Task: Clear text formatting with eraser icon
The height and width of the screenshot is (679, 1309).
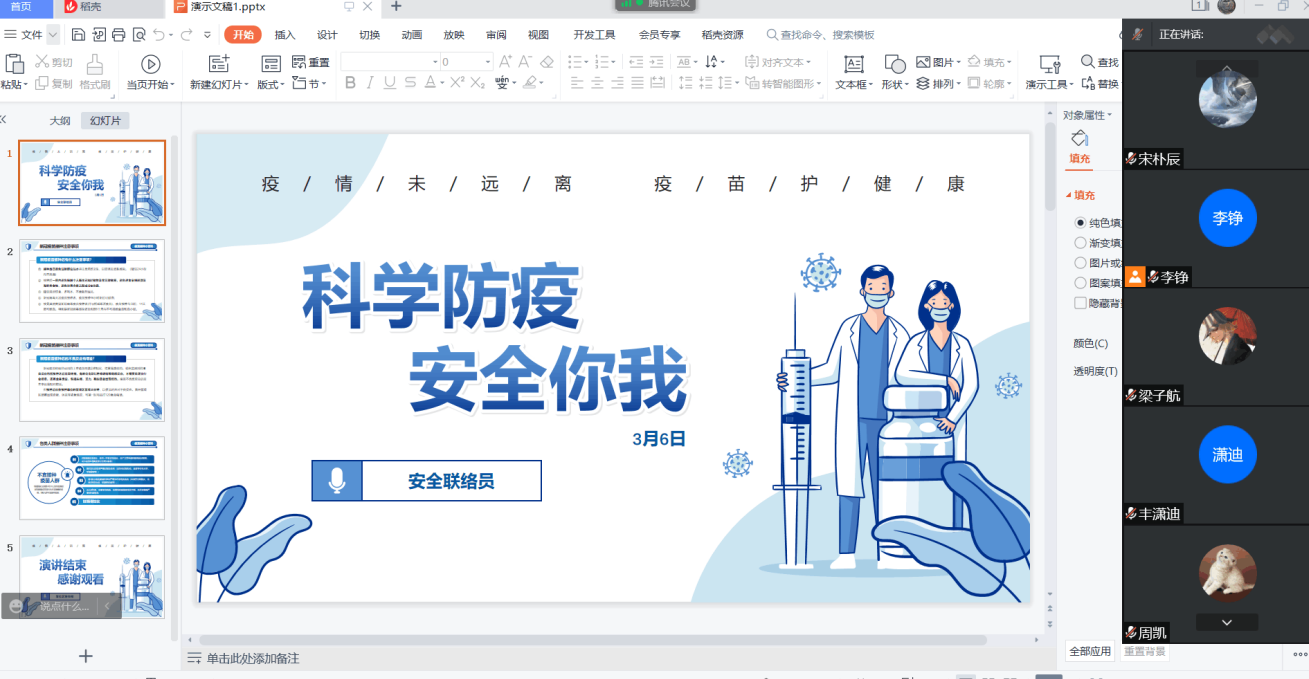Action: pyautogui.click(x=546, y=62)
